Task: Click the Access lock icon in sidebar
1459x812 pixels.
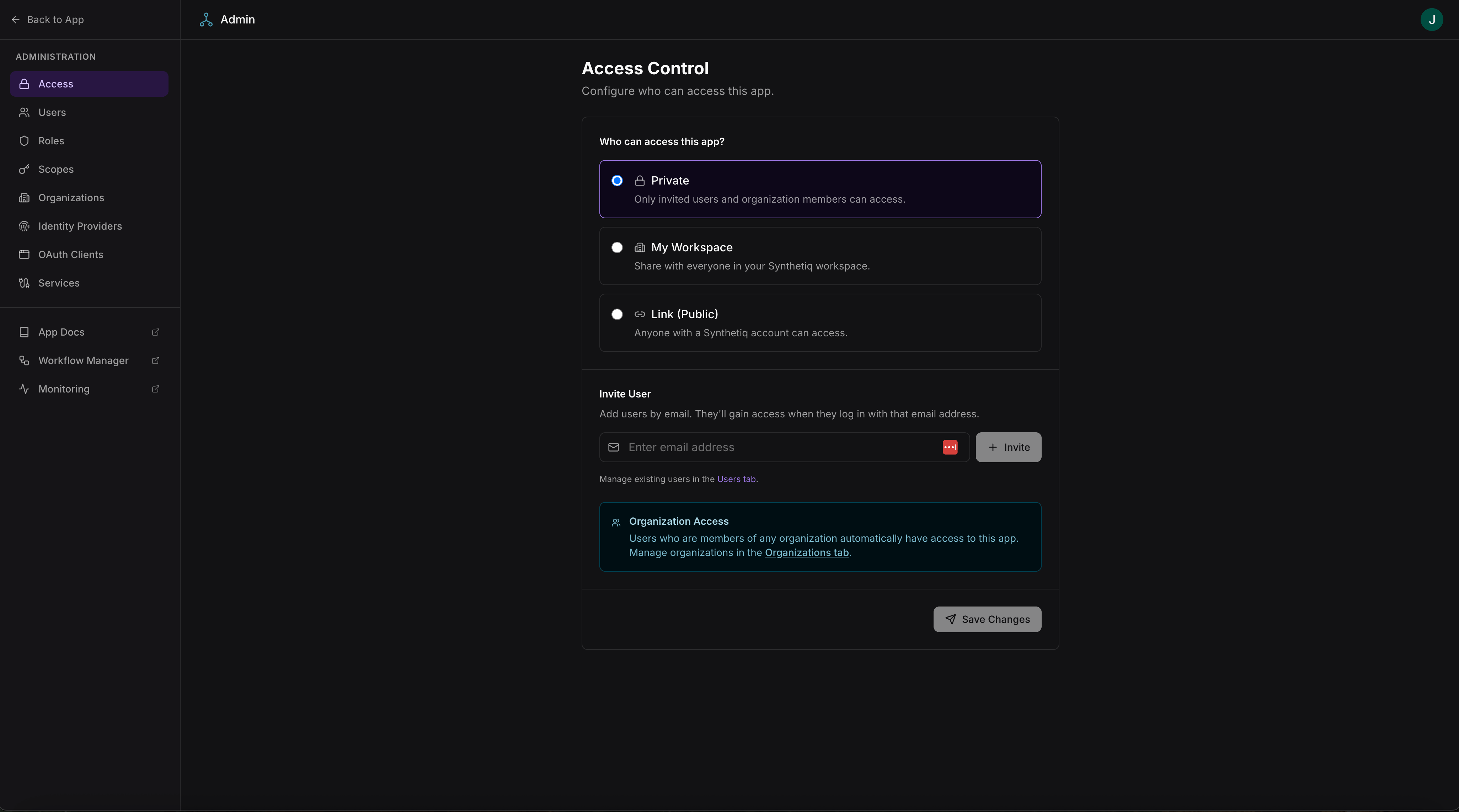Action: (24, 84)
